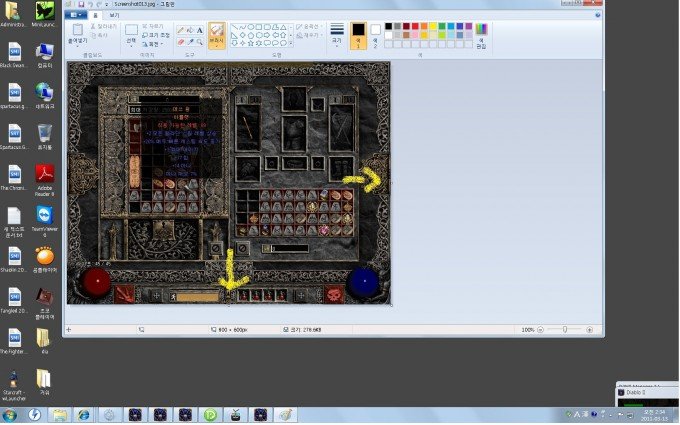Select the Color picker eyedropper tool
680x425 pixels.
coord(190,42)
